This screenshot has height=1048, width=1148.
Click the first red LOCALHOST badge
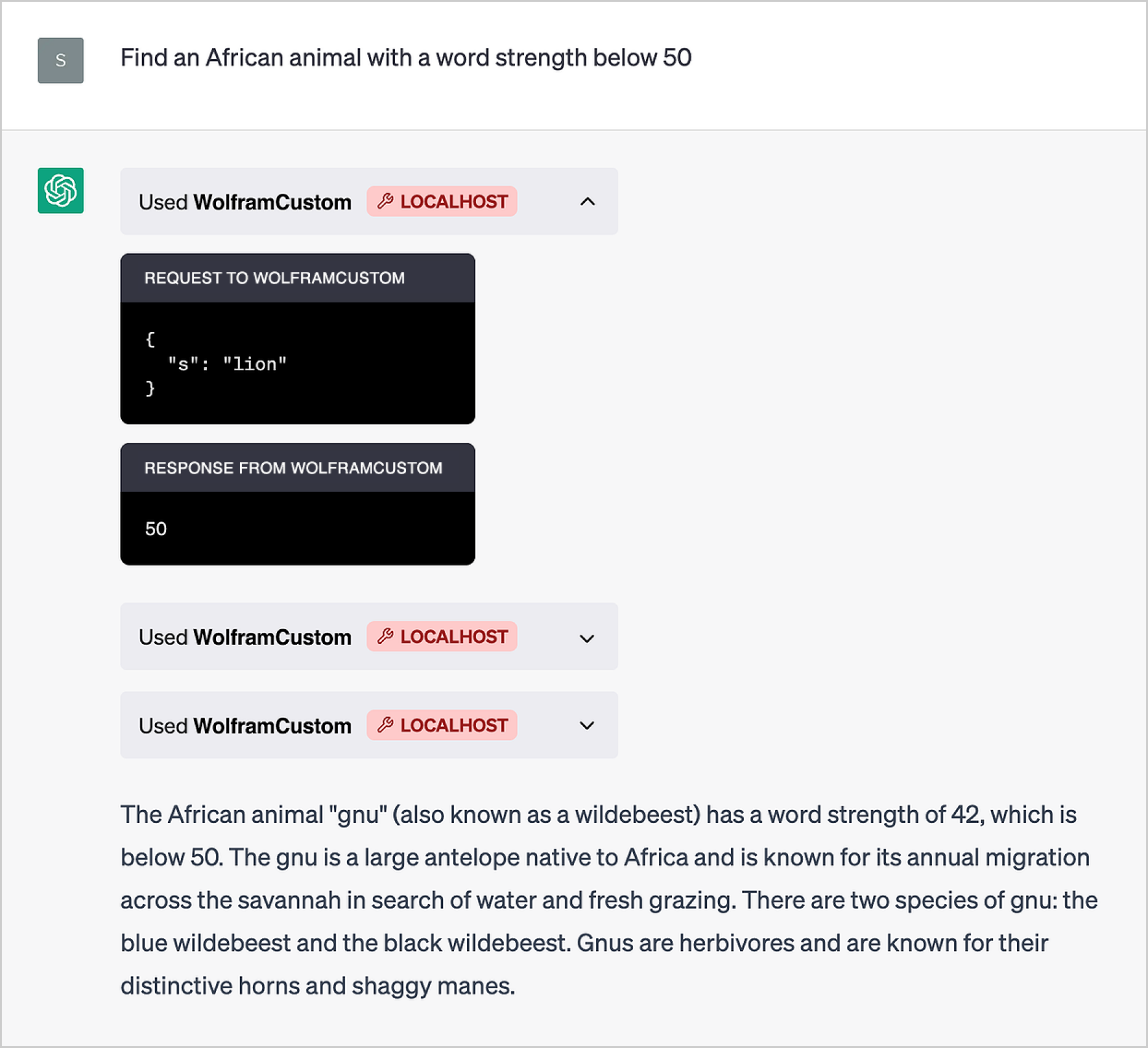(x=442, y=201)
